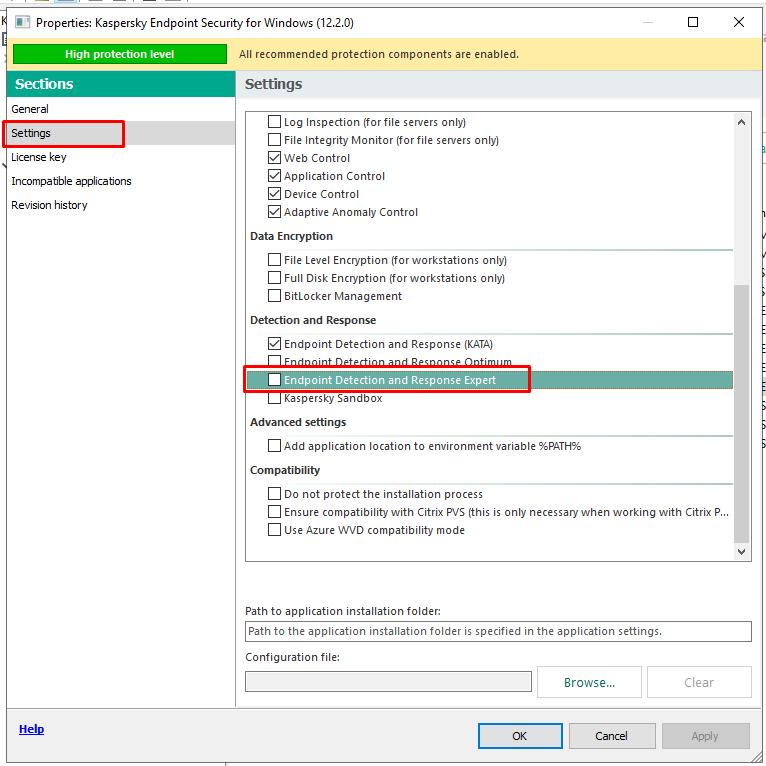Viewport: 766px width, 766px height.
Task: Click the Clear configuration button
Action: pyautogui.click(x=699, y=682)
